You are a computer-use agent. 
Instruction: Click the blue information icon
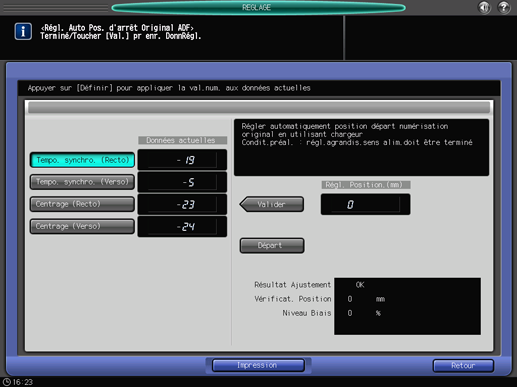23,32
